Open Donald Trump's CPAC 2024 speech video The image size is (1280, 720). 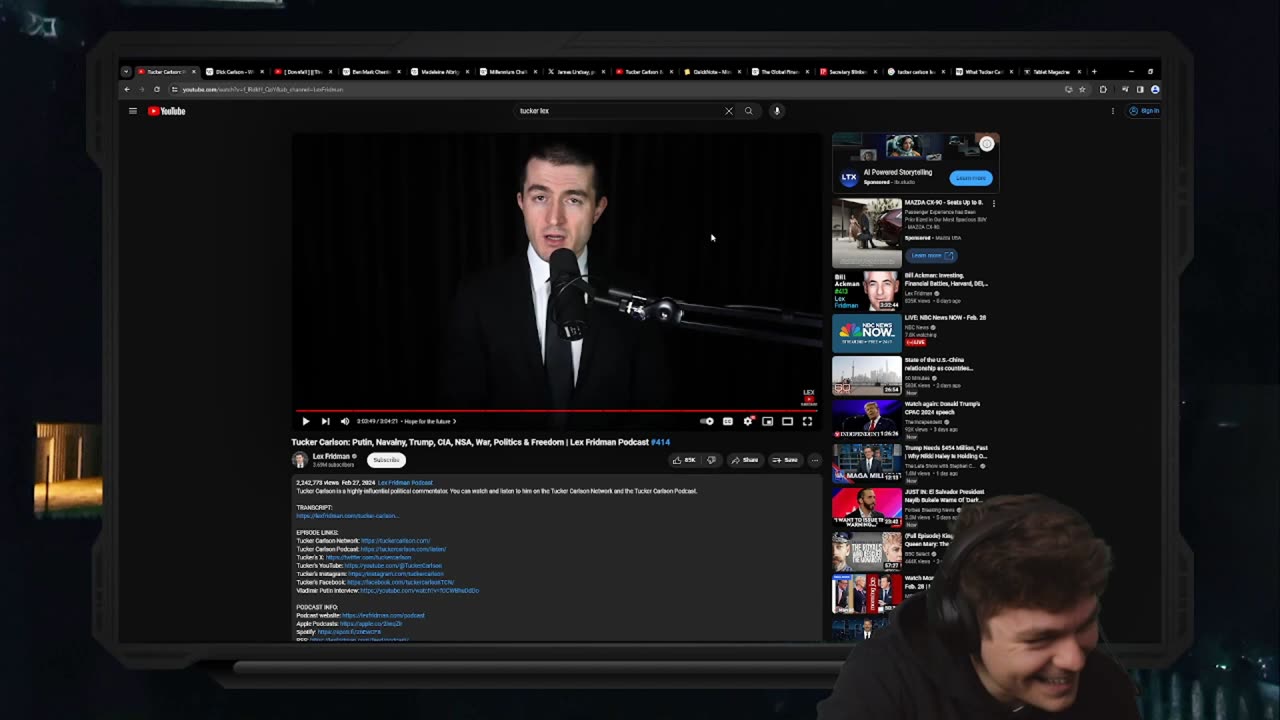coord(942,407)
